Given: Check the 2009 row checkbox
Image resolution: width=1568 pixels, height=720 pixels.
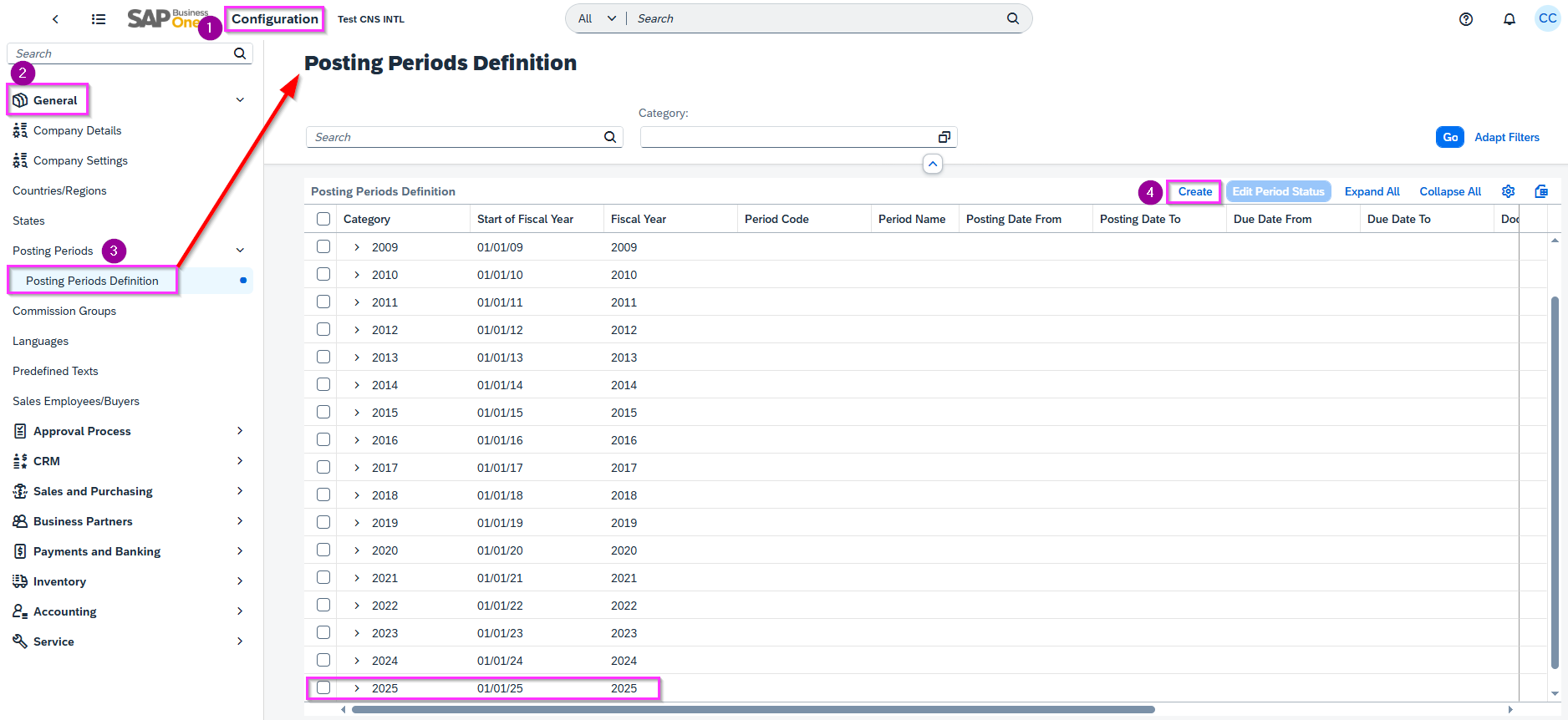Looking at the screenshot, I should coord(323,246).
